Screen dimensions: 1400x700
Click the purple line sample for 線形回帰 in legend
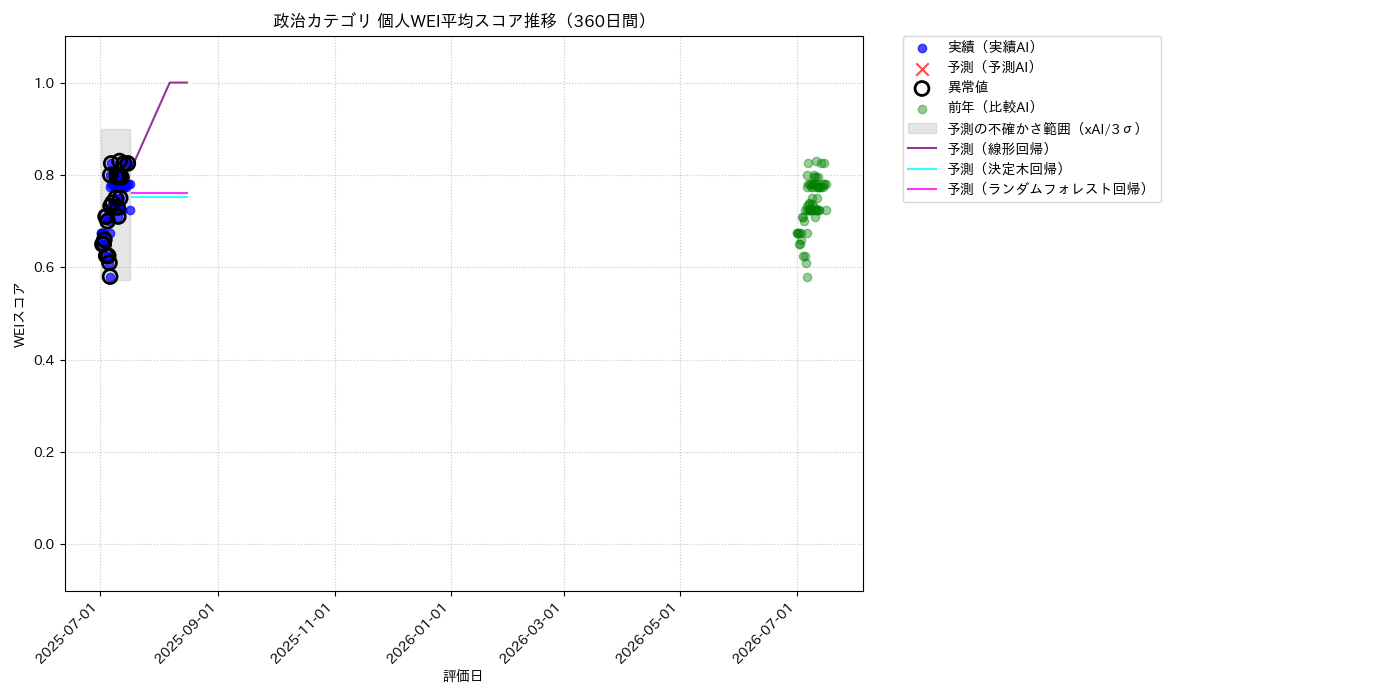[x=922, y=148]
